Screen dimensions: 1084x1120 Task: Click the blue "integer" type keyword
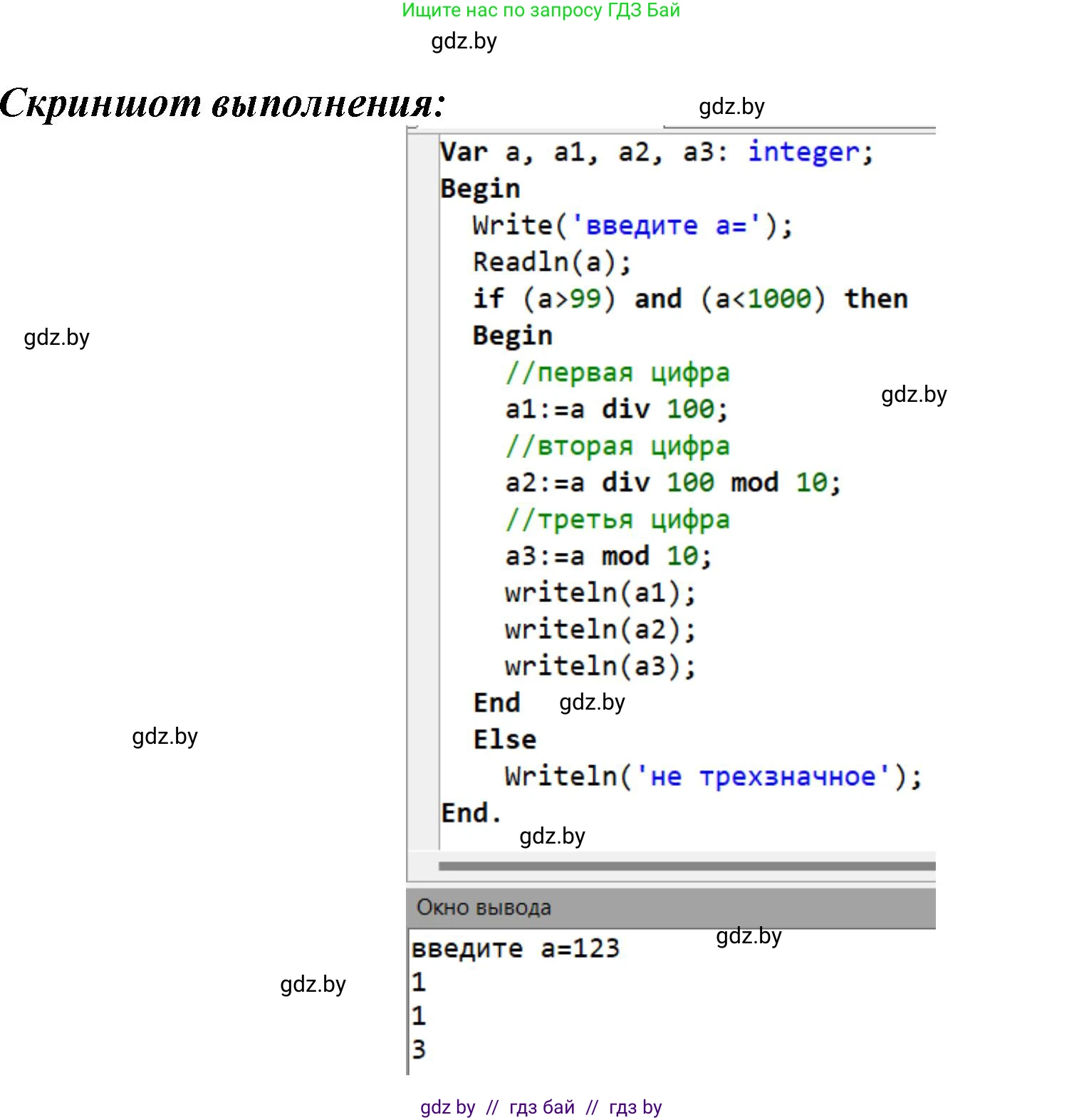(x=803, y=152)
